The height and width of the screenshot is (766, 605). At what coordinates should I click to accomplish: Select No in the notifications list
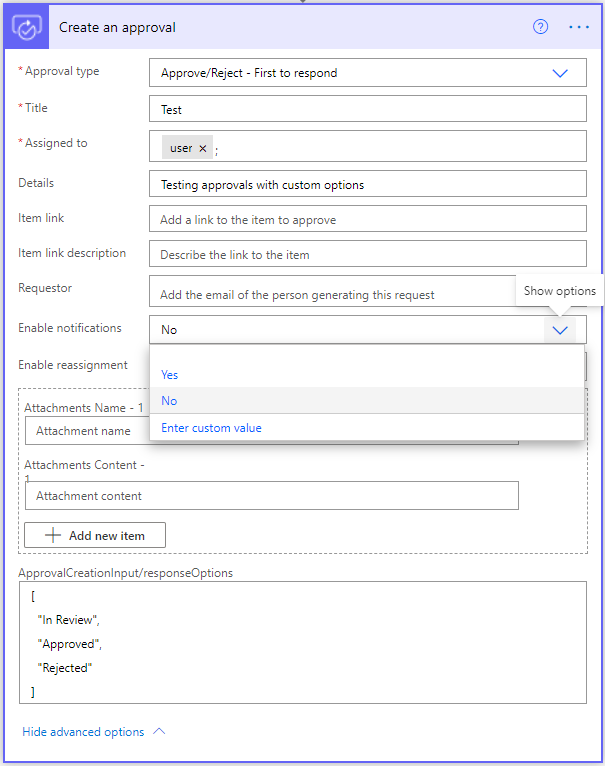coord(367,401)
